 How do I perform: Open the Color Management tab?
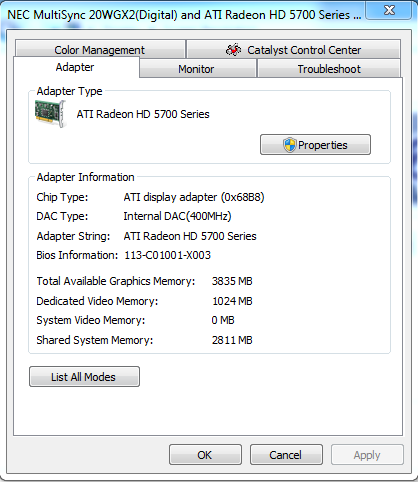(100, 49)
